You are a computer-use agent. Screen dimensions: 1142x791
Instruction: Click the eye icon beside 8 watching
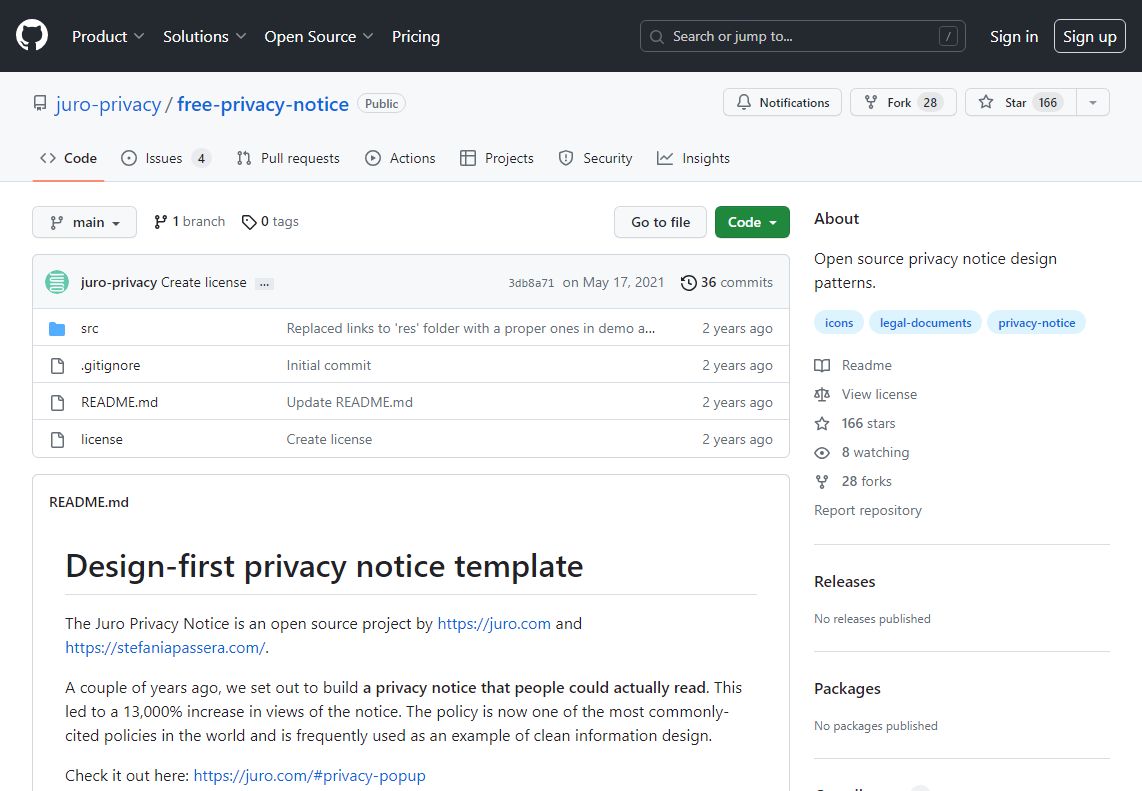[822, 453]
